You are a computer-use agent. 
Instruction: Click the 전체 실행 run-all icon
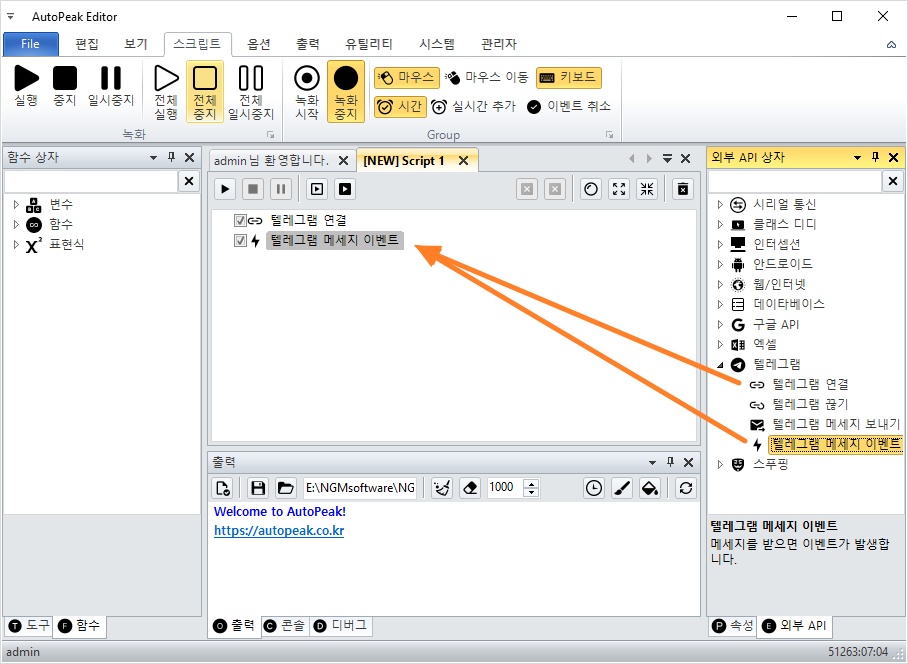click(x=166, y=92)
